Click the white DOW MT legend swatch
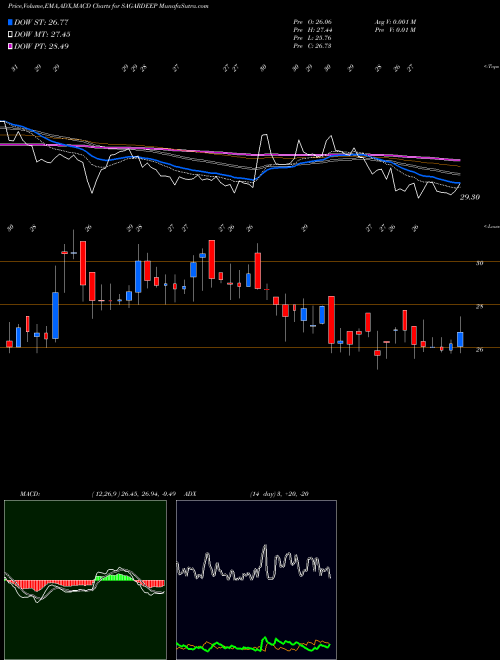 [11, 35]
